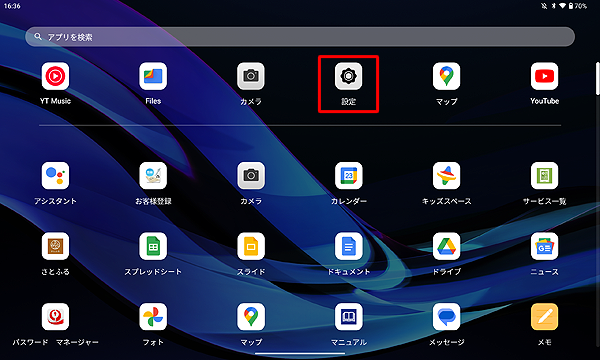Tap the bottom navigation gesture handle
Screen dimensions: 600x360
(300, 353)
